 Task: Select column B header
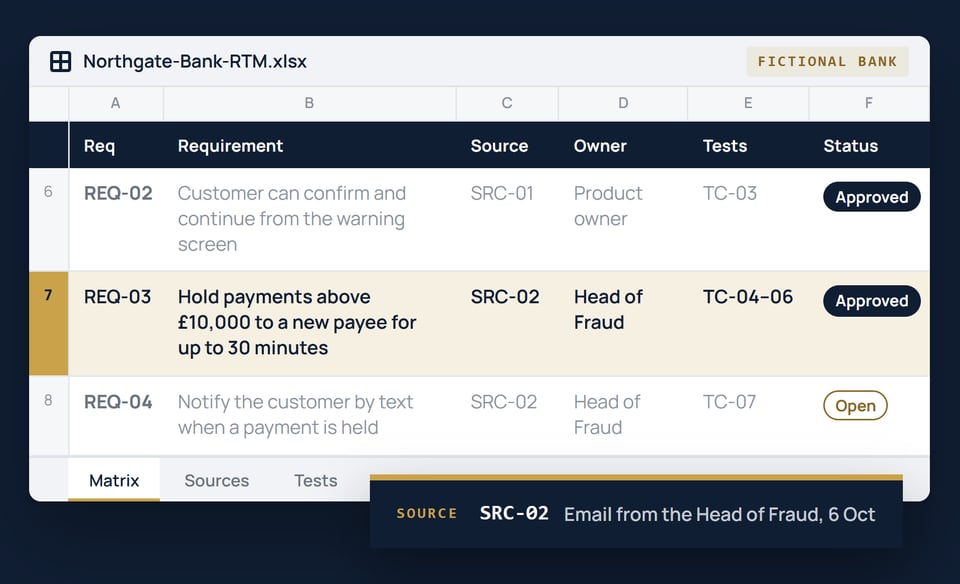coord(310,103)
